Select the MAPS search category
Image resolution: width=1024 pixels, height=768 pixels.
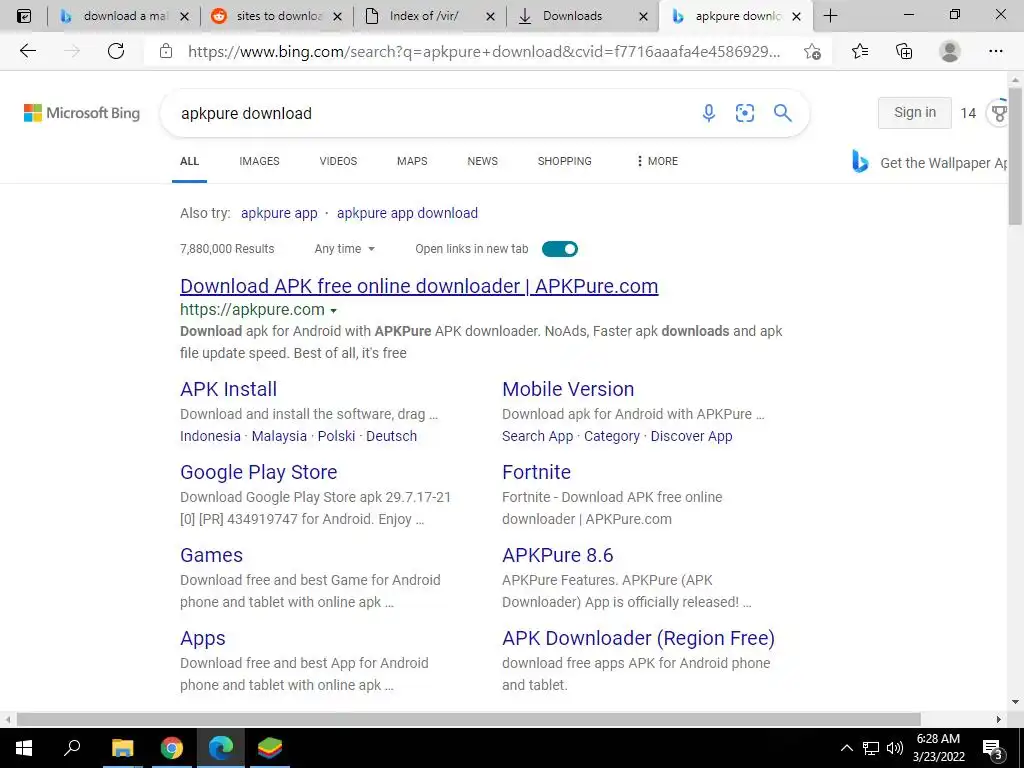tap(412, 161)
